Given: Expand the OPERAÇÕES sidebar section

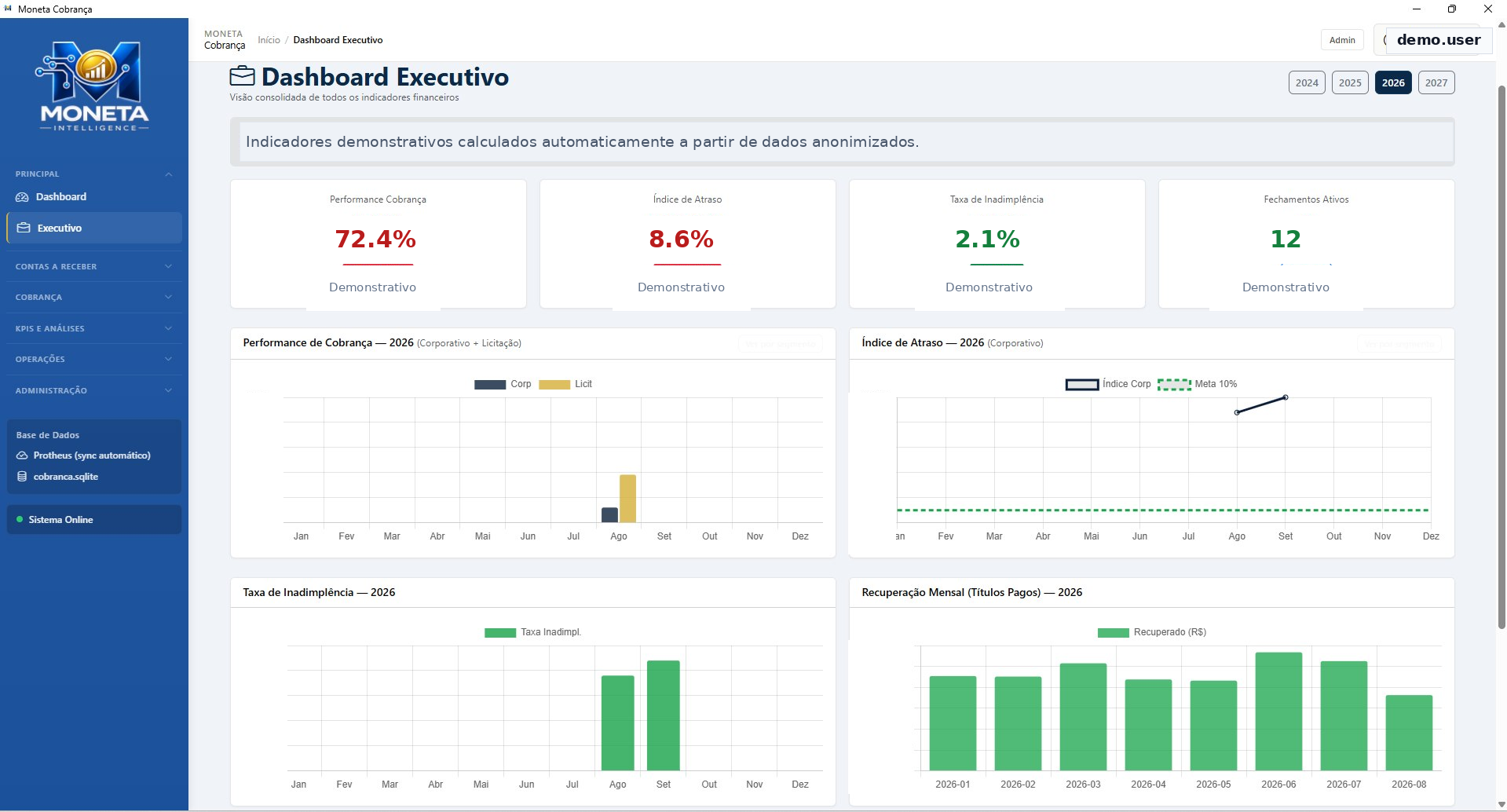Looking at the screenshot, I should (94, 359).
